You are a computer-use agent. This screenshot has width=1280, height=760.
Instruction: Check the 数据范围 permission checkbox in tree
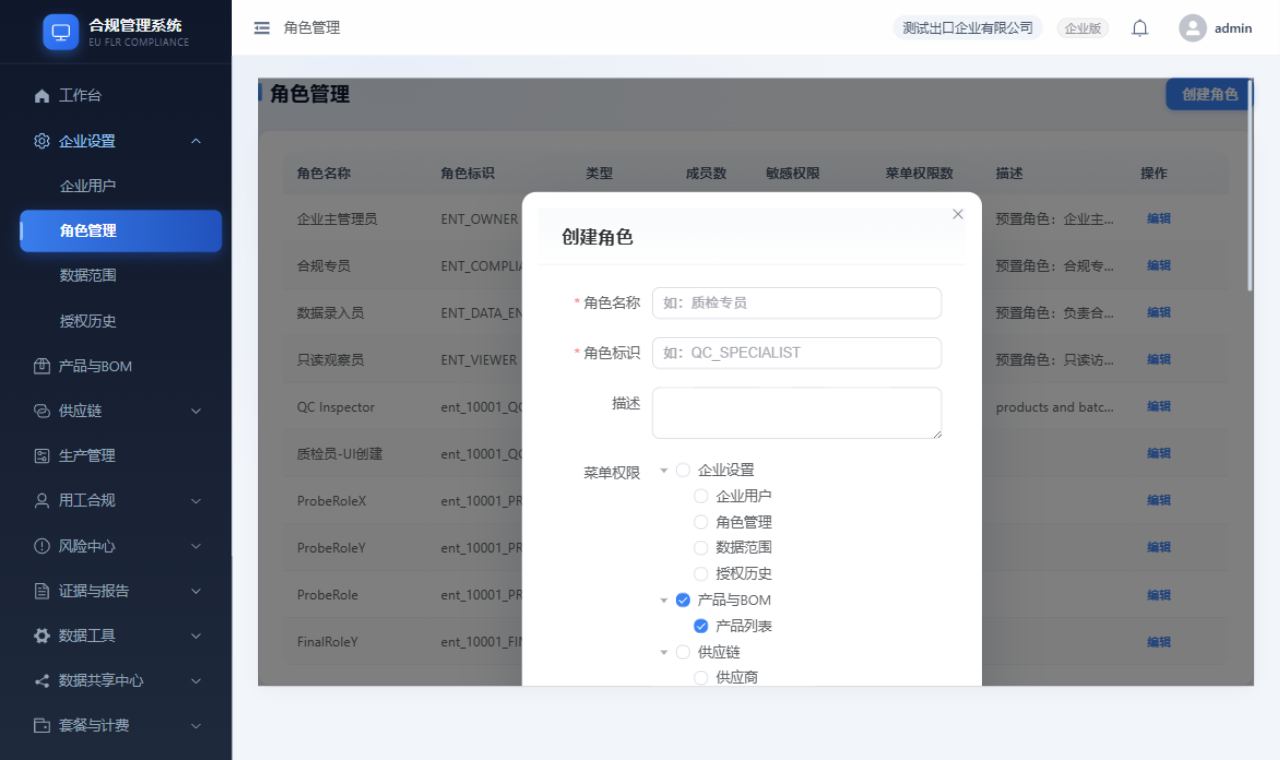(x=701, y=548)
